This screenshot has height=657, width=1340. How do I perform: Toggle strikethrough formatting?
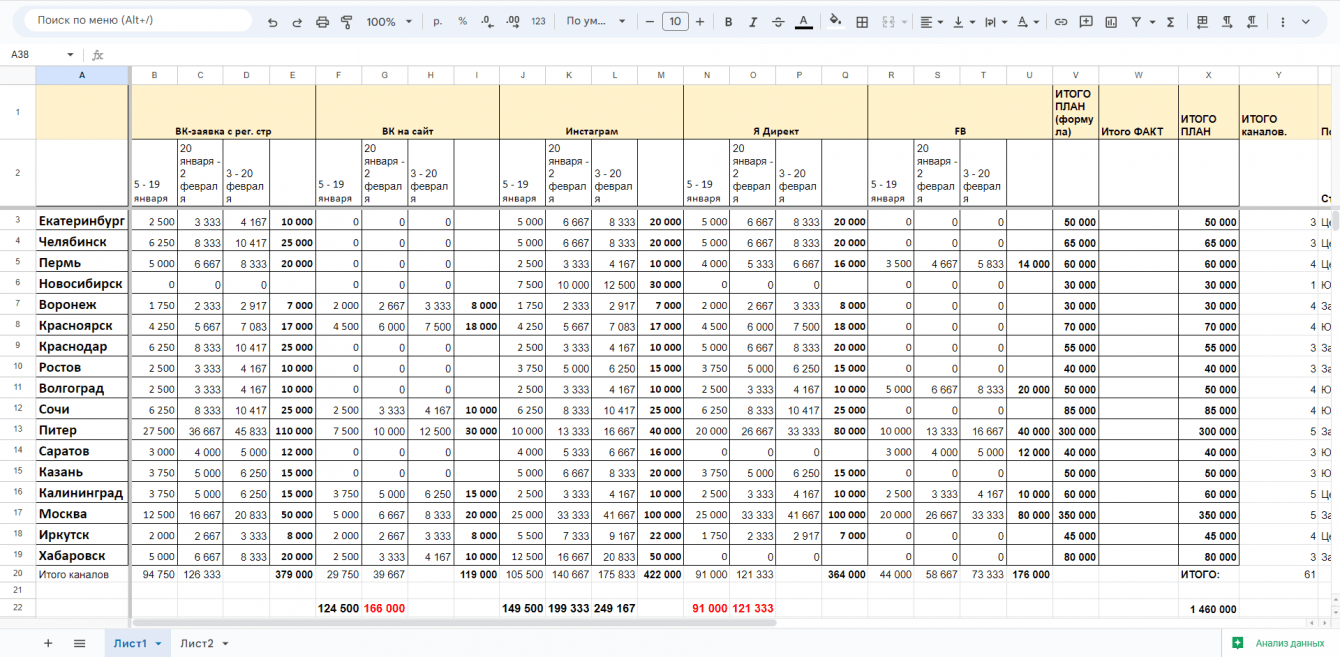778,22
